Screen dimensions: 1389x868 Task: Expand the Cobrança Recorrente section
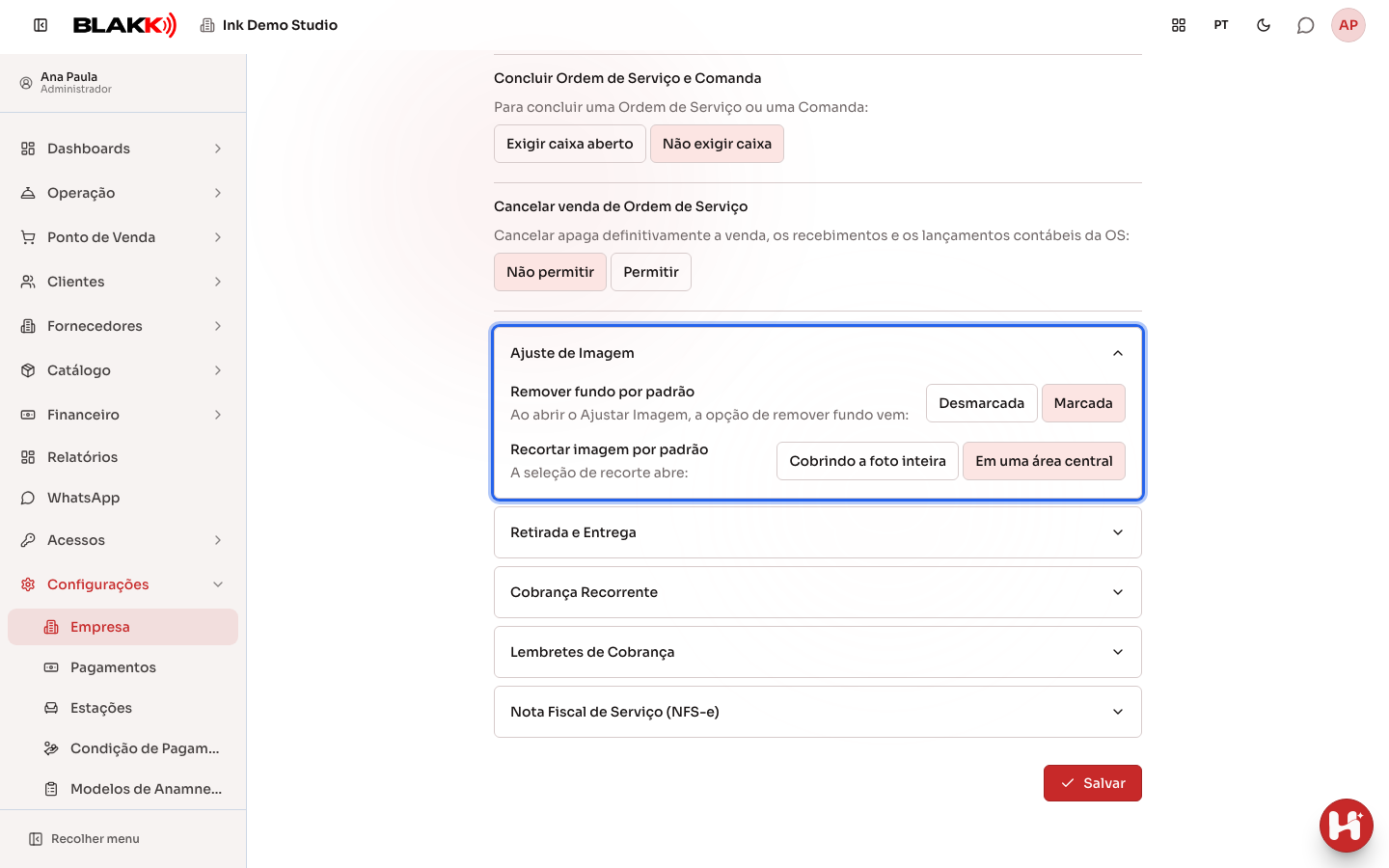point(818,592)
